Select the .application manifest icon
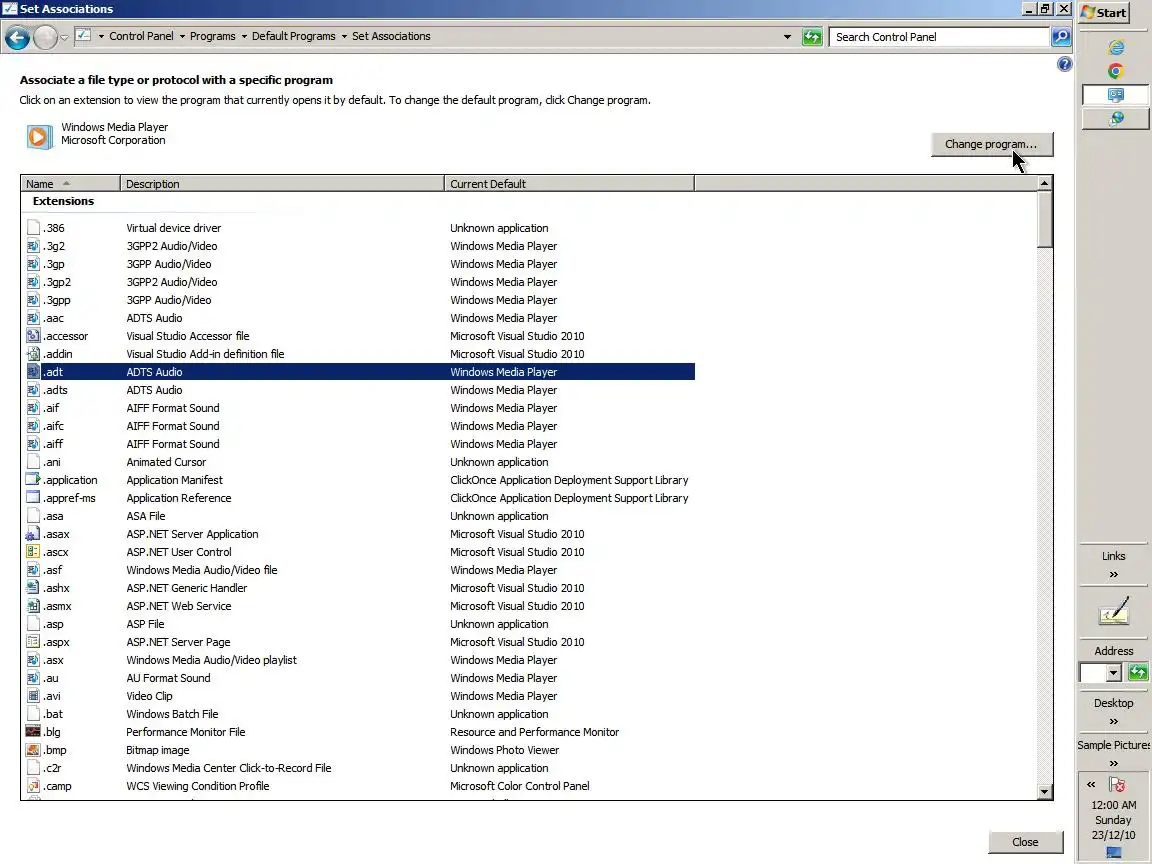The height and width of the screenshot is (864, 1152). 33,480
